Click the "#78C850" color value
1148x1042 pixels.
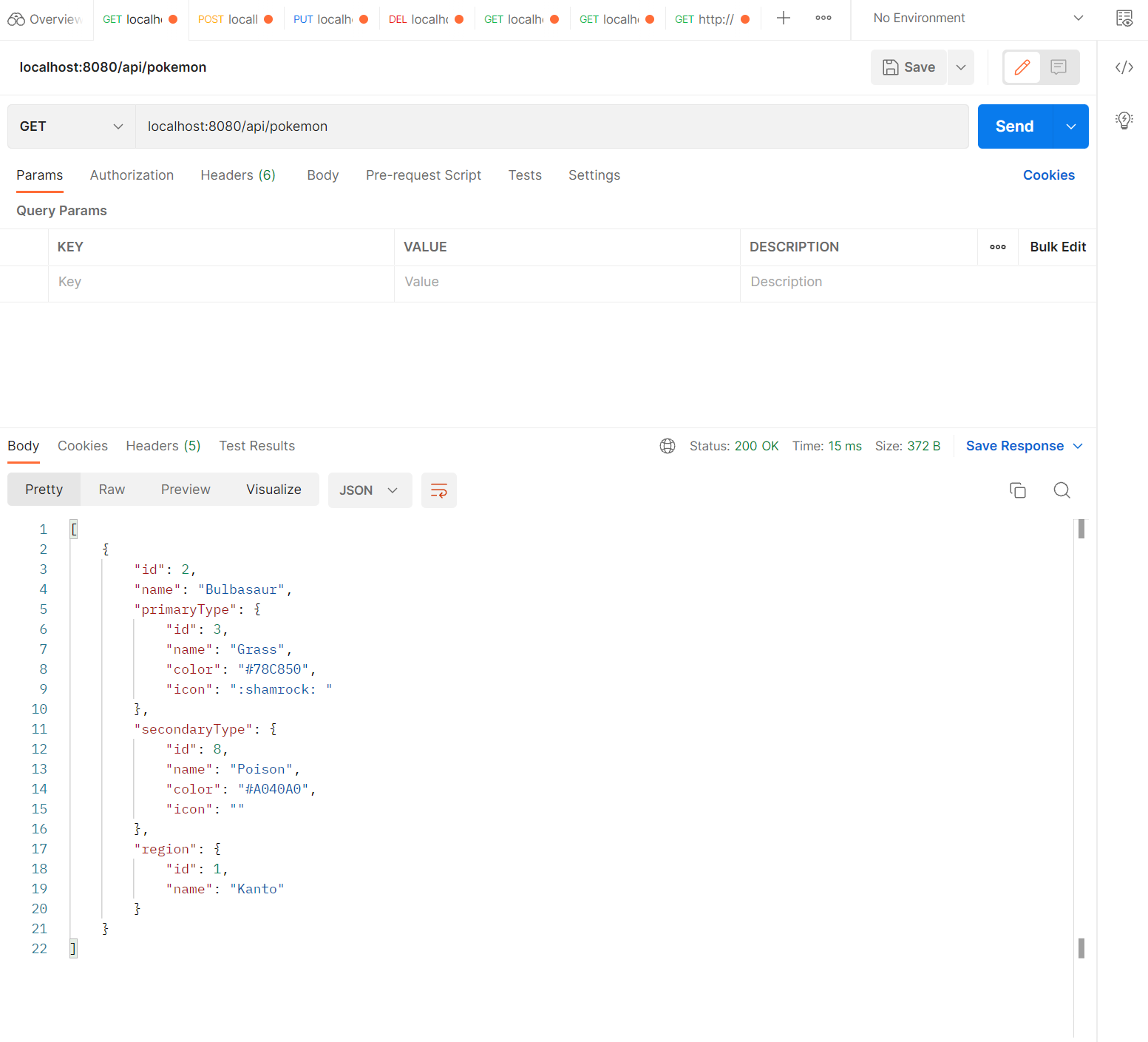(274, 669)
